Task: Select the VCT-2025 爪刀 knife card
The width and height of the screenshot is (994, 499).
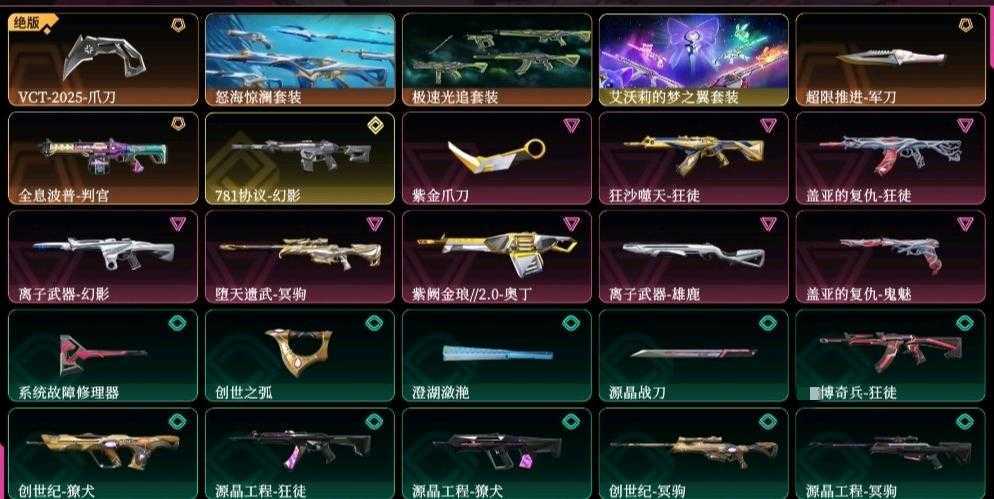Action: click(103, 60)
